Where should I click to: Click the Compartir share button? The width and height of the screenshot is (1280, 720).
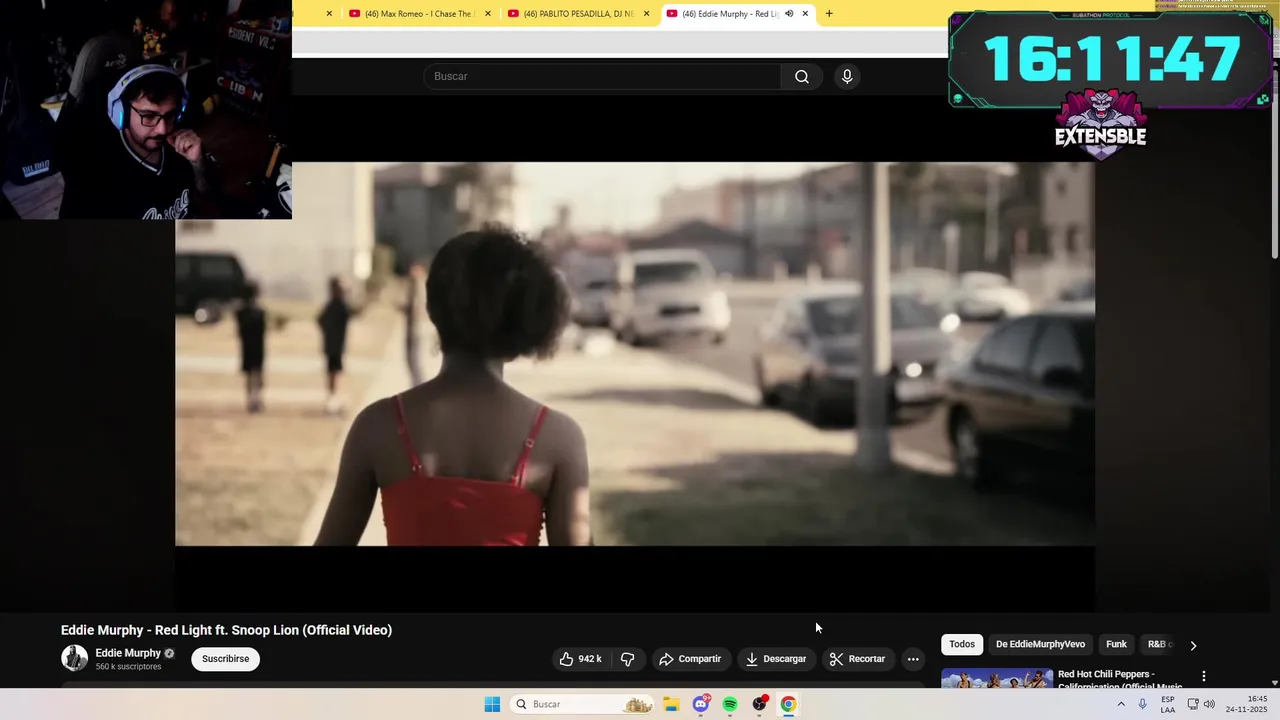coord(690,659)
